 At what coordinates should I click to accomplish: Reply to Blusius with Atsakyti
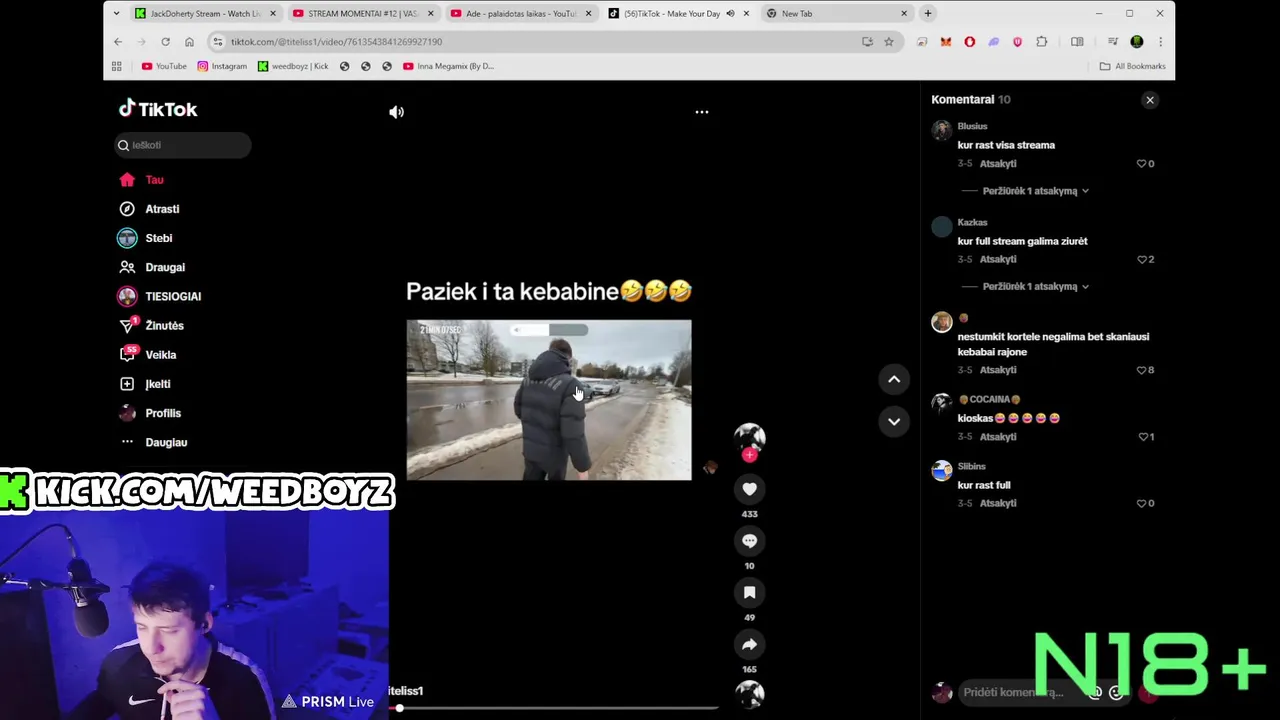click(x=998, y=164)
